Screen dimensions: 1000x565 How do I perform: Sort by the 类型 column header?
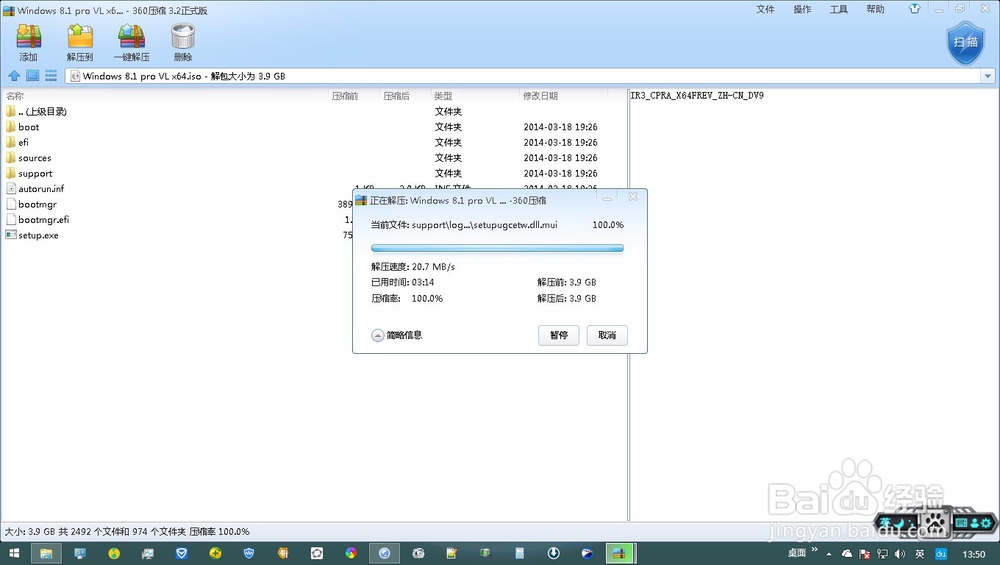(x=443, y=96)
